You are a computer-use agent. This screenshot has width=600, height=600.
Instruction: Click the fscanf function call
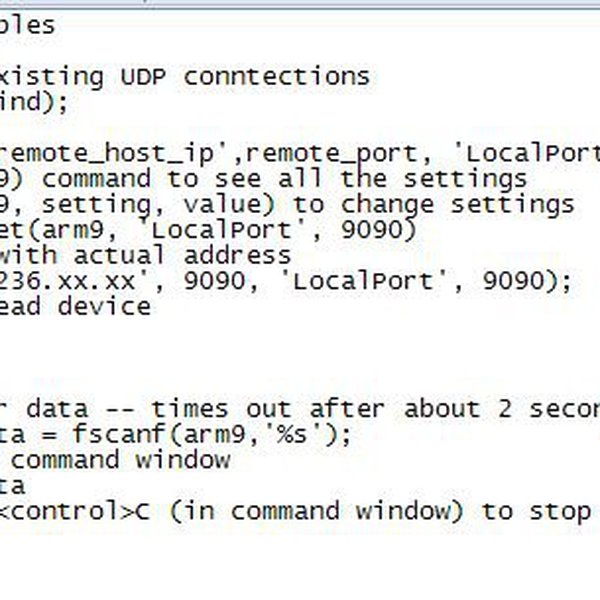click(118, 434)
